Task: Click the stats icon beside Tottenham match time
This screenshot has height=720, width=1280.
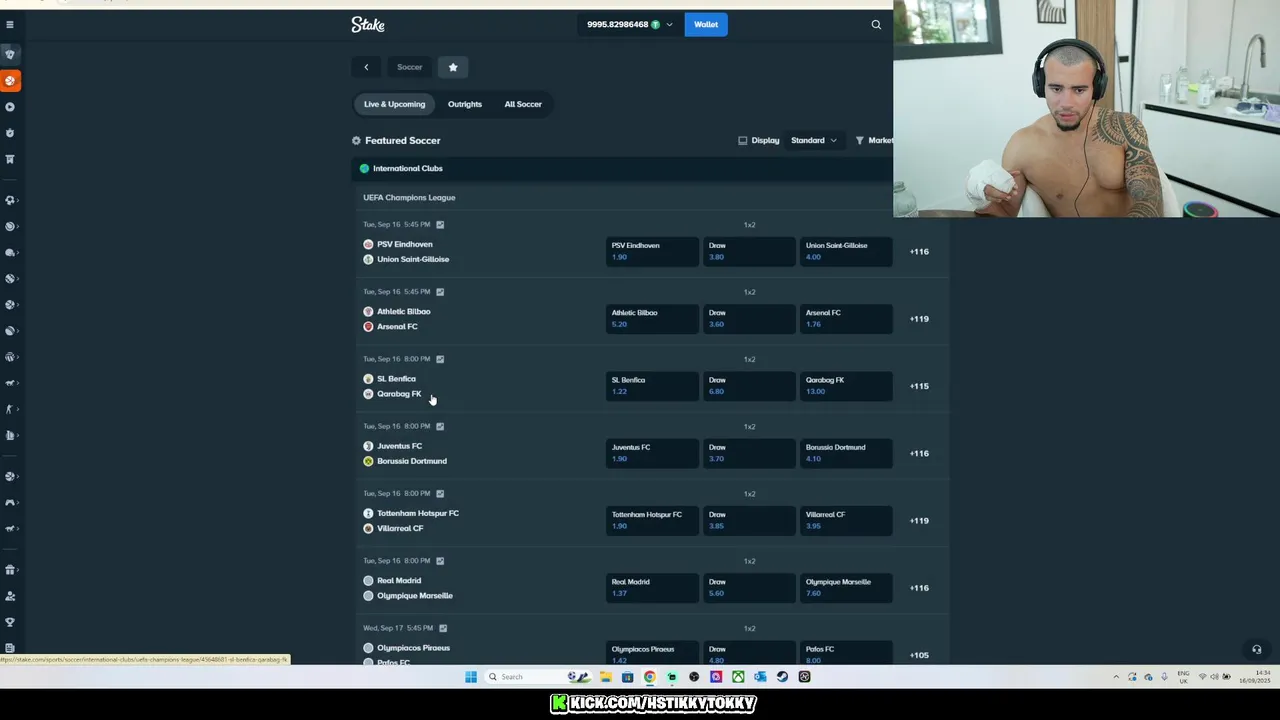Action: pos(440,493)
